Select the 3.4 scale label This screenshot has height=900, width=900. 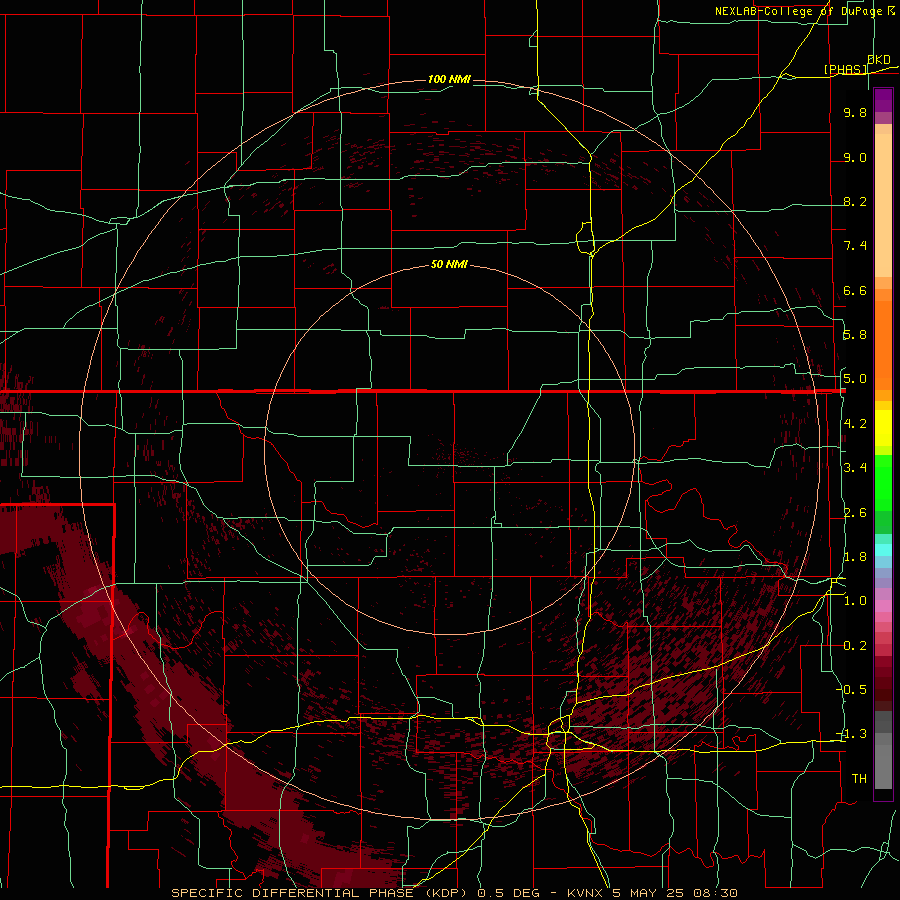[855, 468]
